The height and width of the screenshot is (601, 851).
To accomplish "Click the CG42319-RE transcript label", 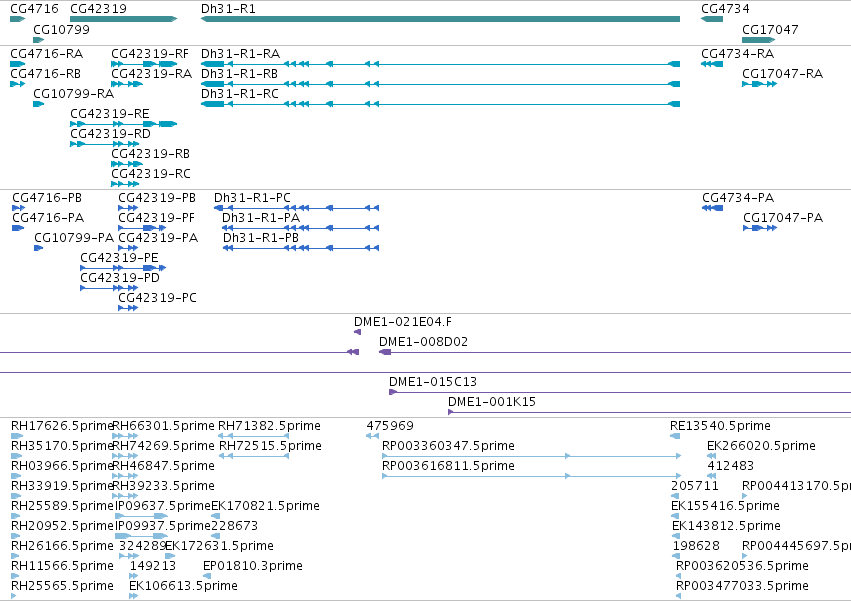I will 110,114.
